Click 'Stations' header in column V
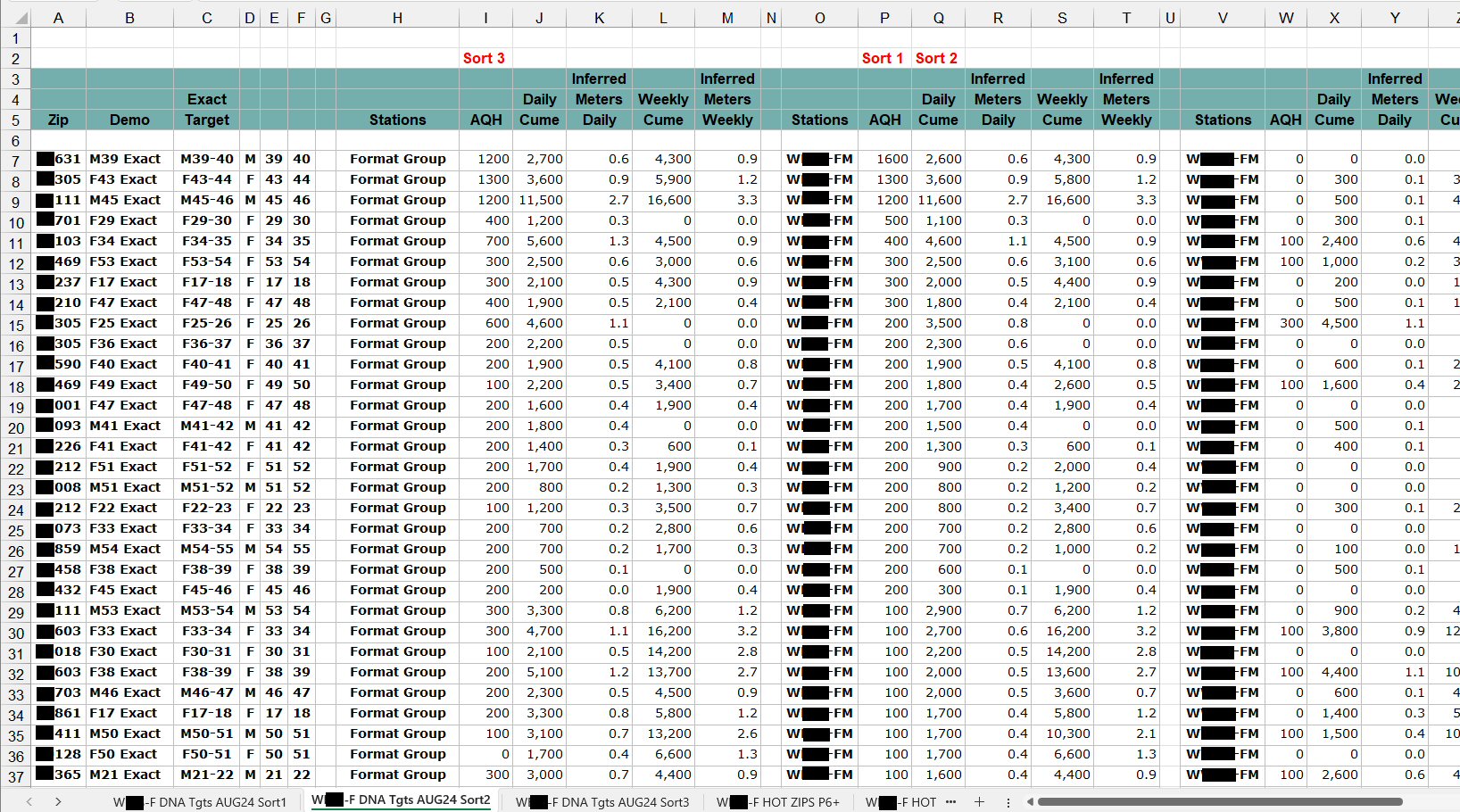This screenshot has width=1460, height=812. coord(1223,120)
